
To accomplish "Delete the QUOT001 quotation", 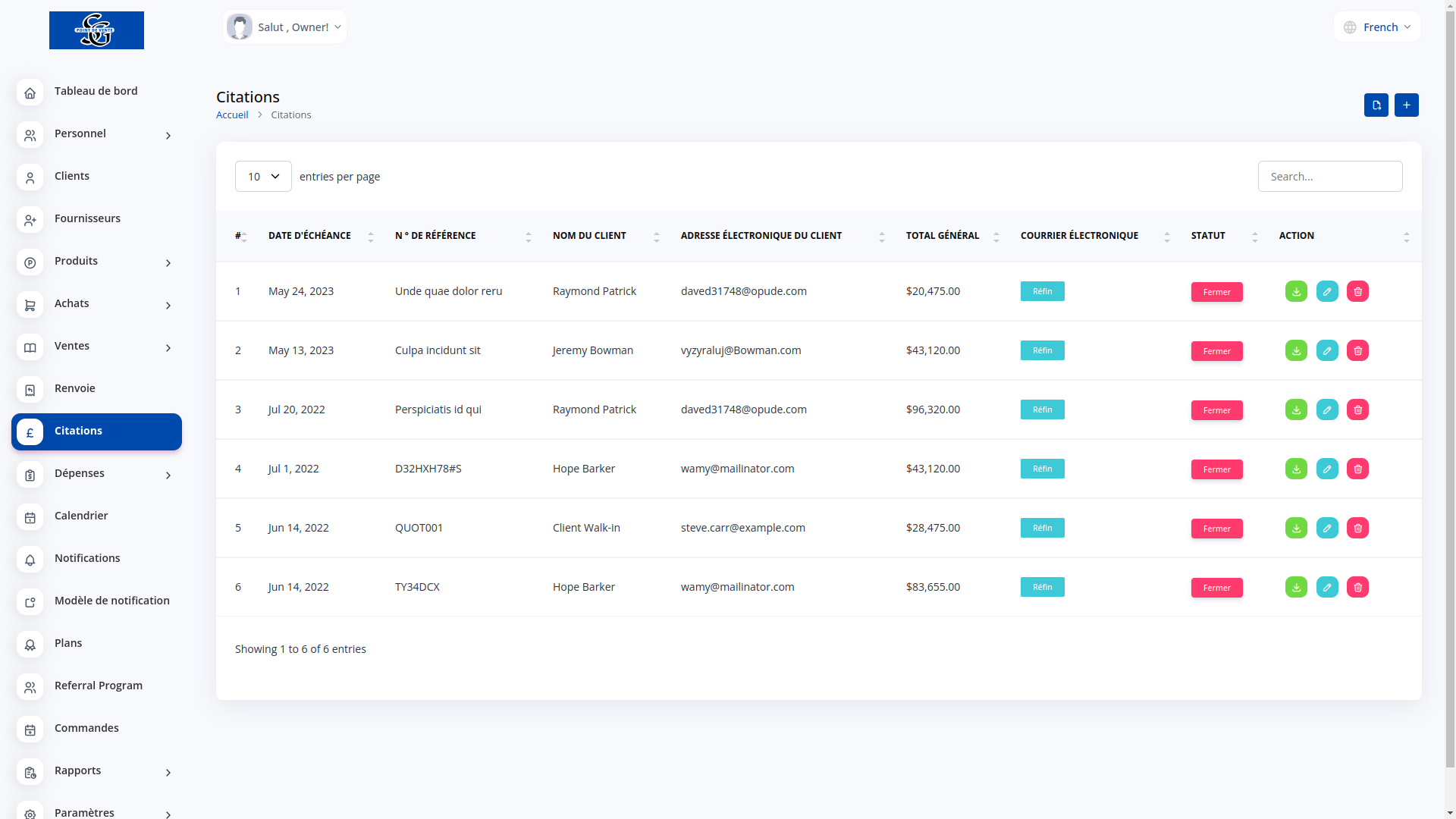I will (1357, 528).
